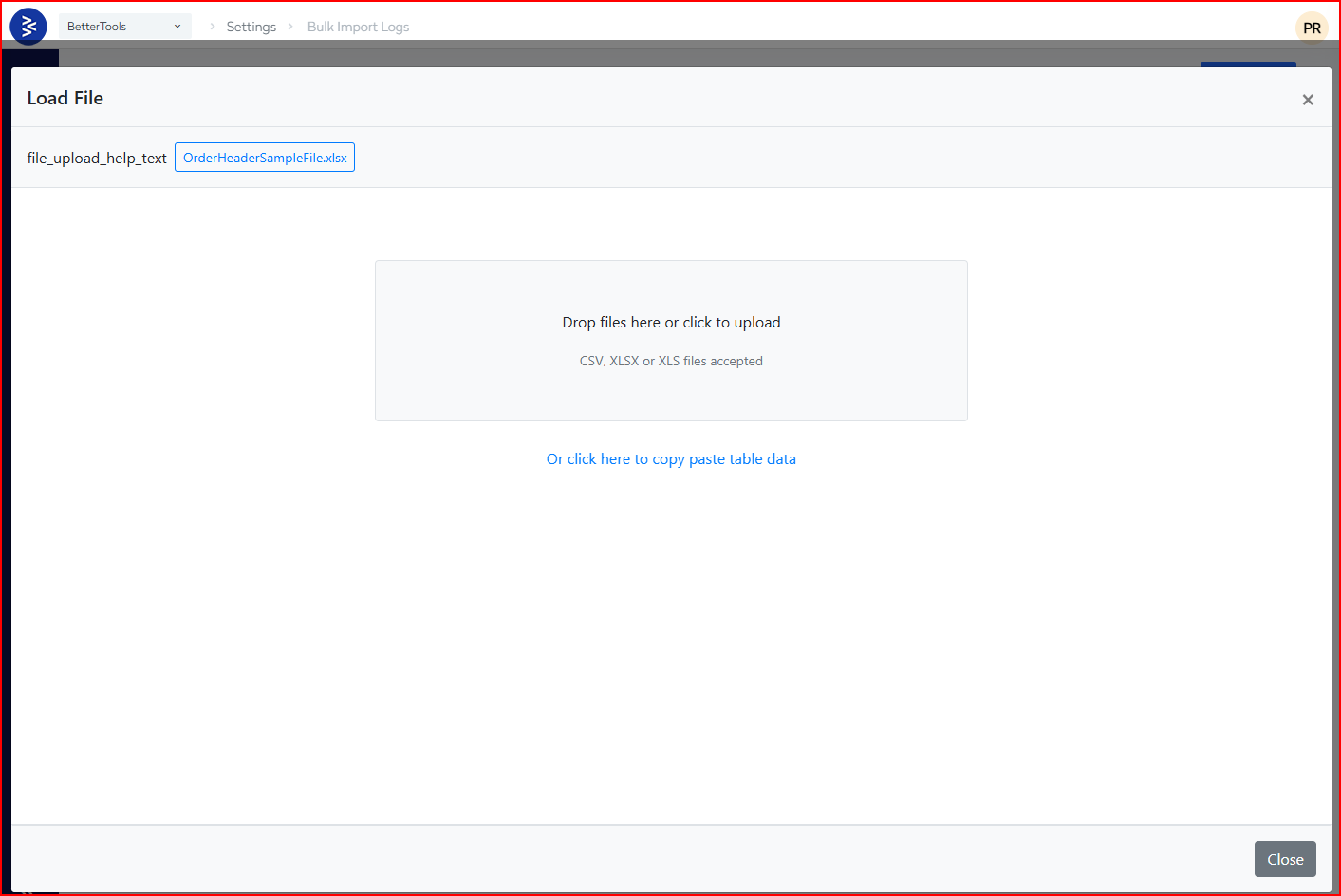Click the dark sidebar strip behind dialog
The height and width of the screenshot is (896, 1341).
[x=35, y=58]
